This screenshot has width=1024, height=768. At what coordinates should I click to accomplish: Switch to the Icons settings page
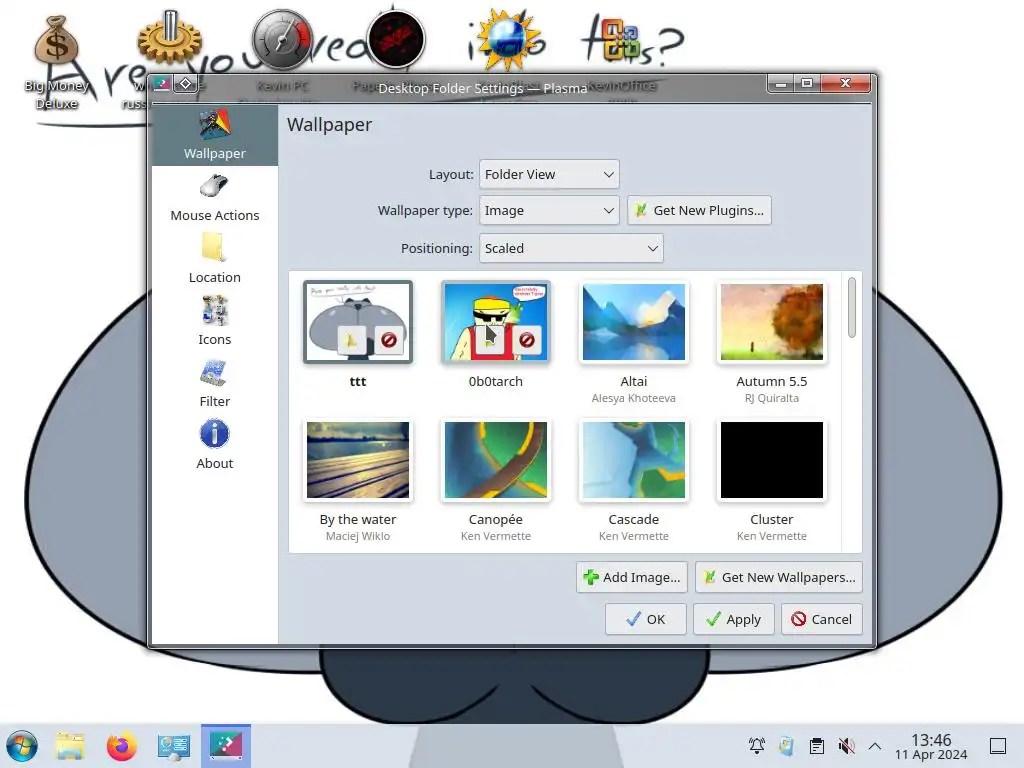pos(215,322)
